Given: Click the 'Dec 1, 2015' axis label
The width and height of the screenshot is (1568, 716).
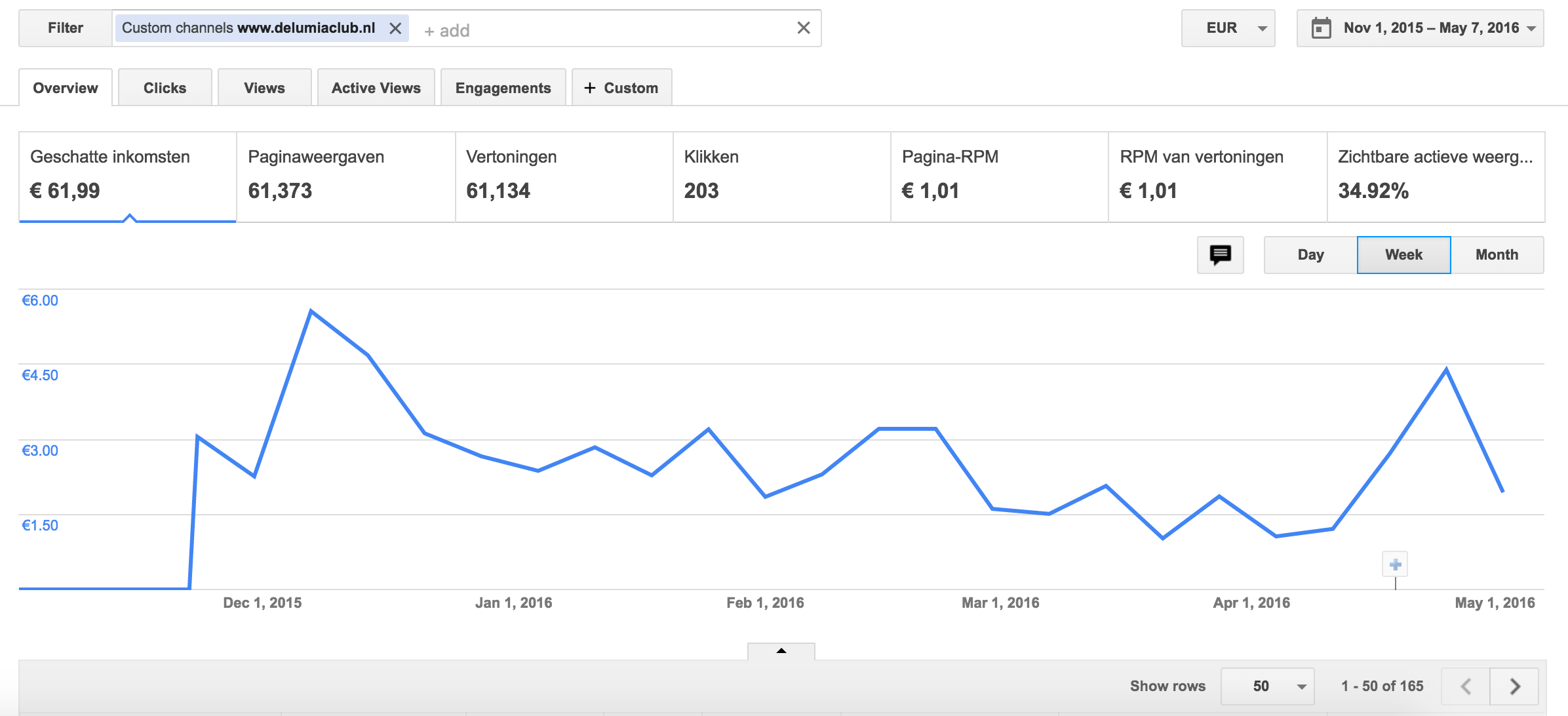Looking at the screenshot, I should 262,603.
